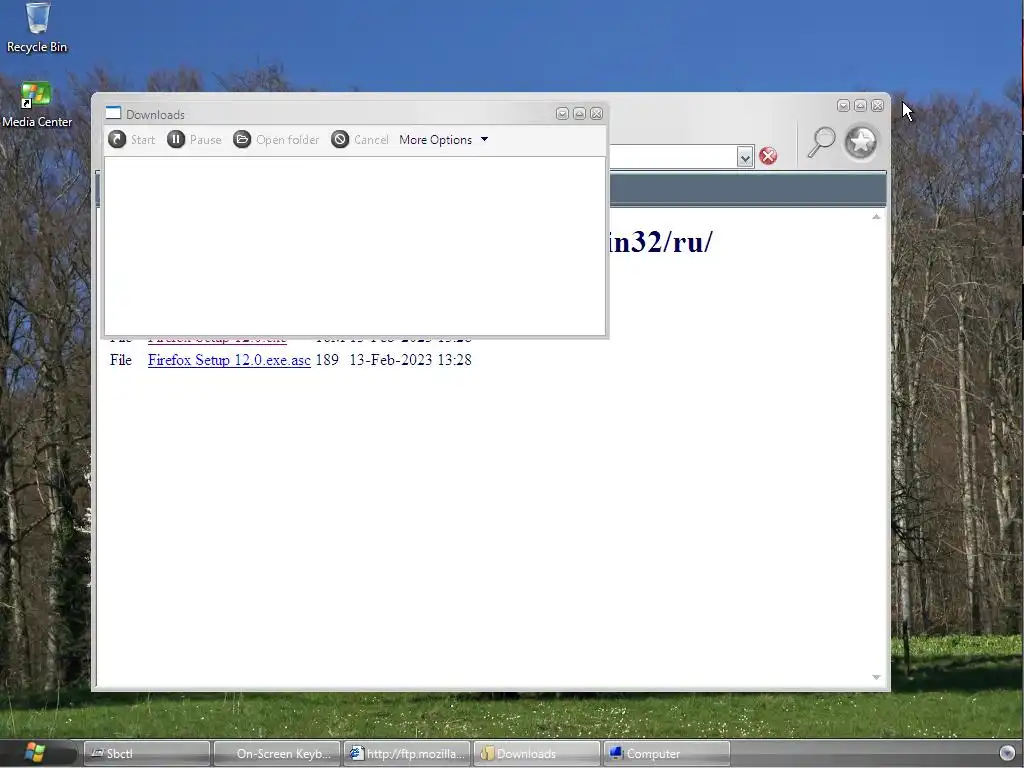Click the scroll down arrow on the page

[876, 678]
